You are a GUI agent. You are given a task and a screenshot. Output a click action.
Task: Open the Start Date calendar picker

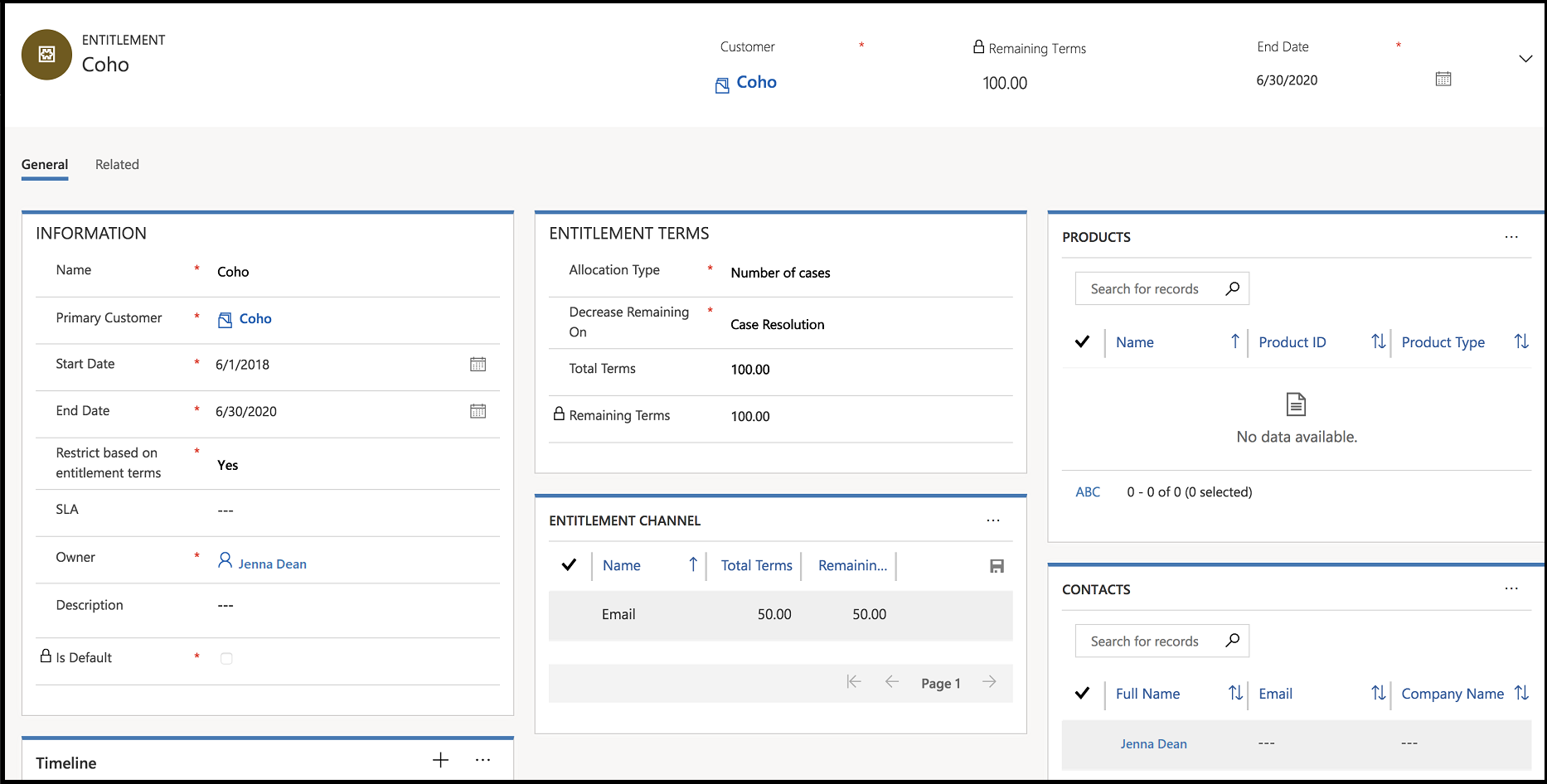(478, 364)
